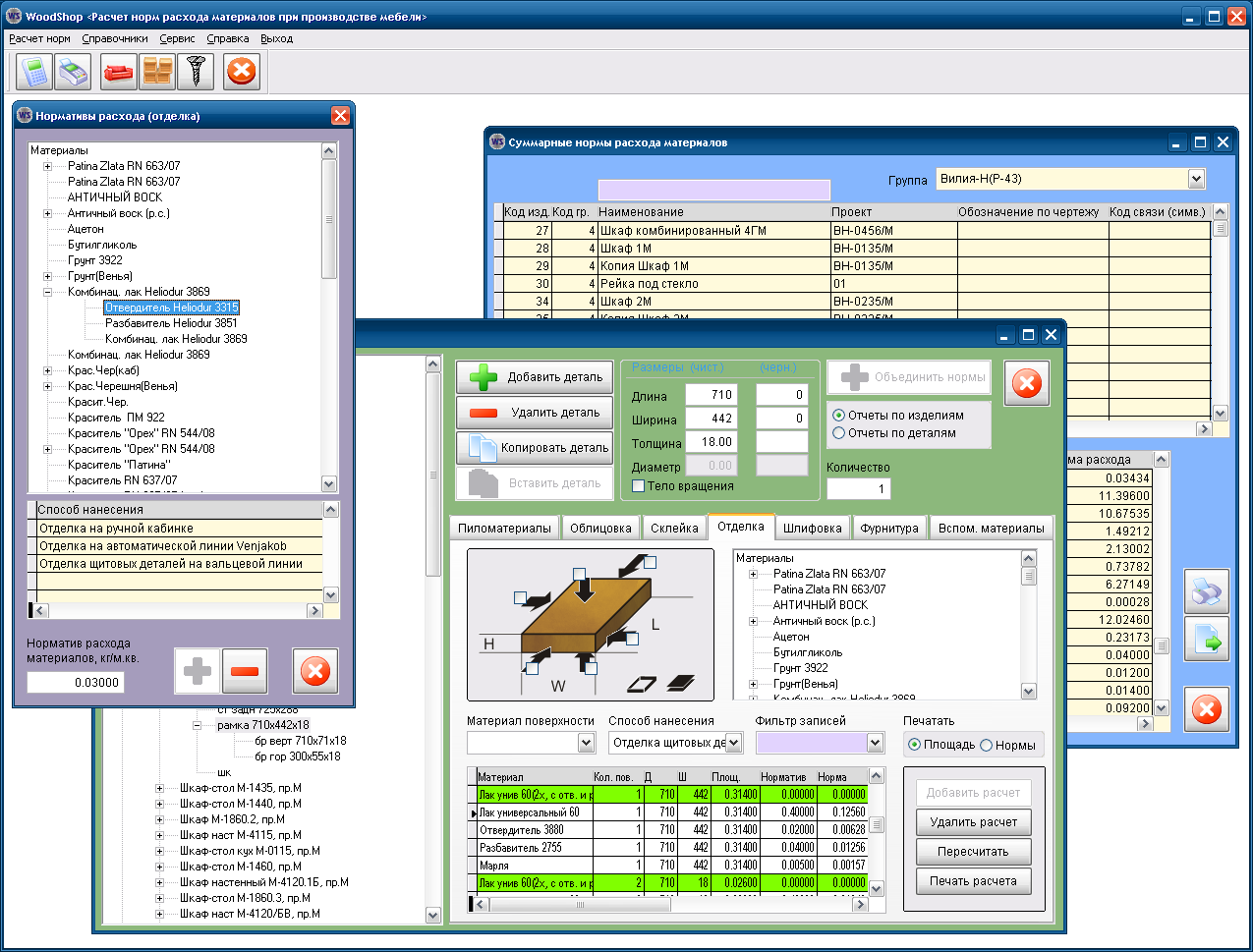Select Площадь print option
Screen dimensions: 1253x952
[x=915, y=745]
